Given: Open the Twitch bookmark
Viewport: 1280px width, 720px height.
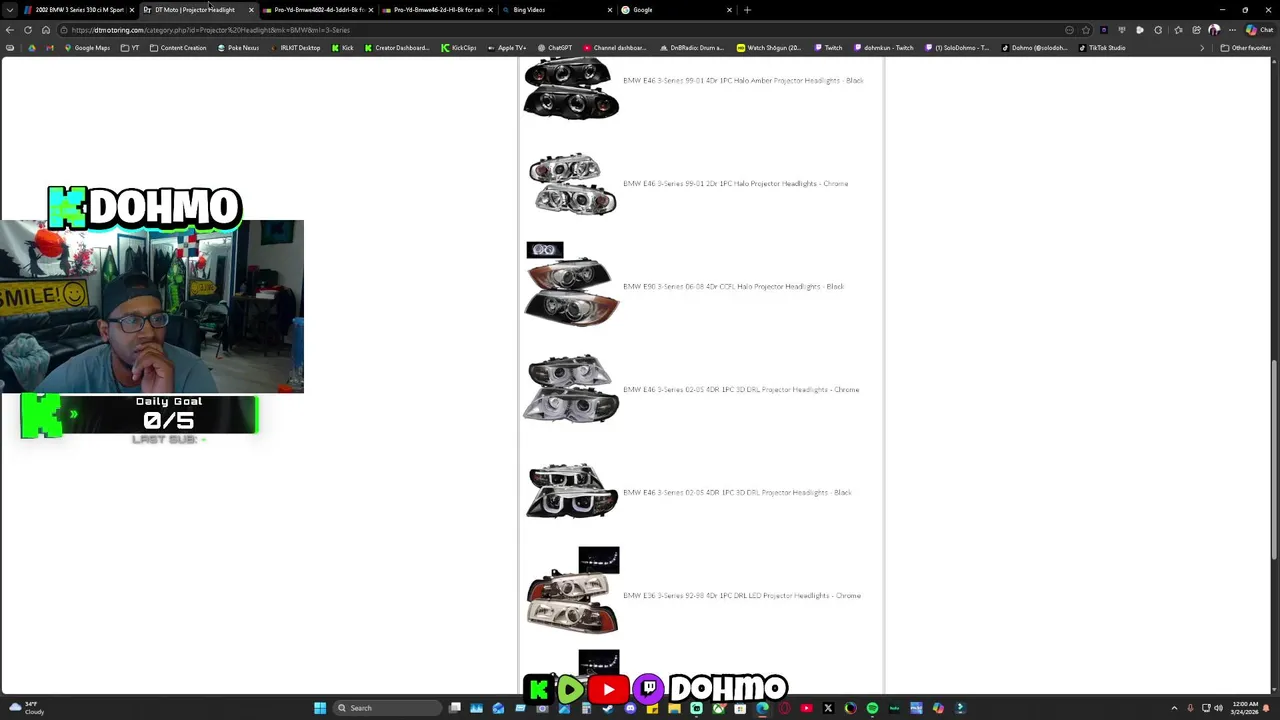Looking at the screenshot, I should (829, 48).
